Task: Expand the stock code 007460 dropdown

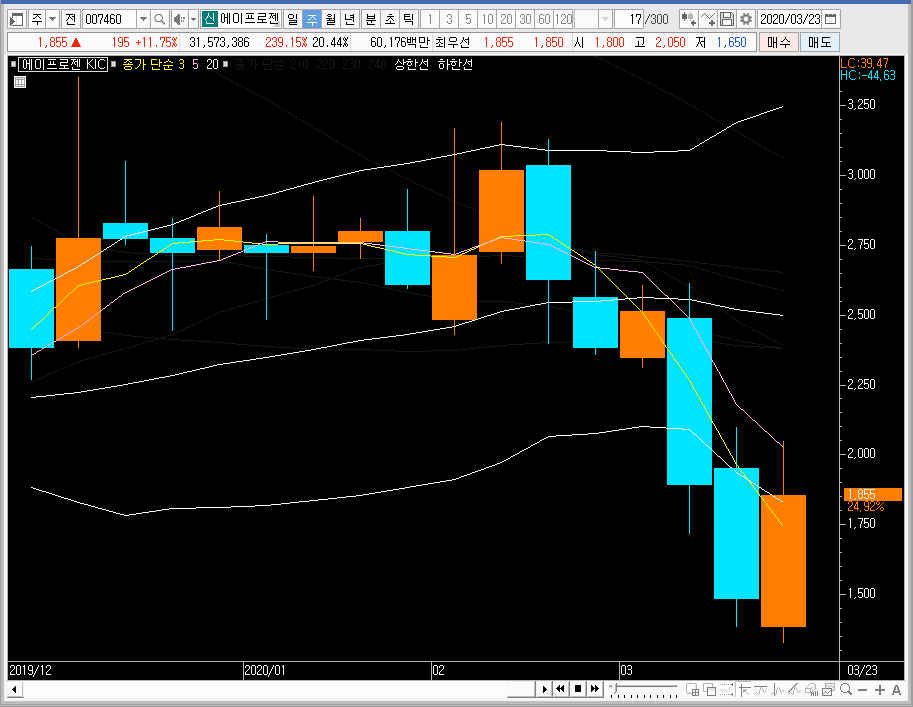Action: 143,19
